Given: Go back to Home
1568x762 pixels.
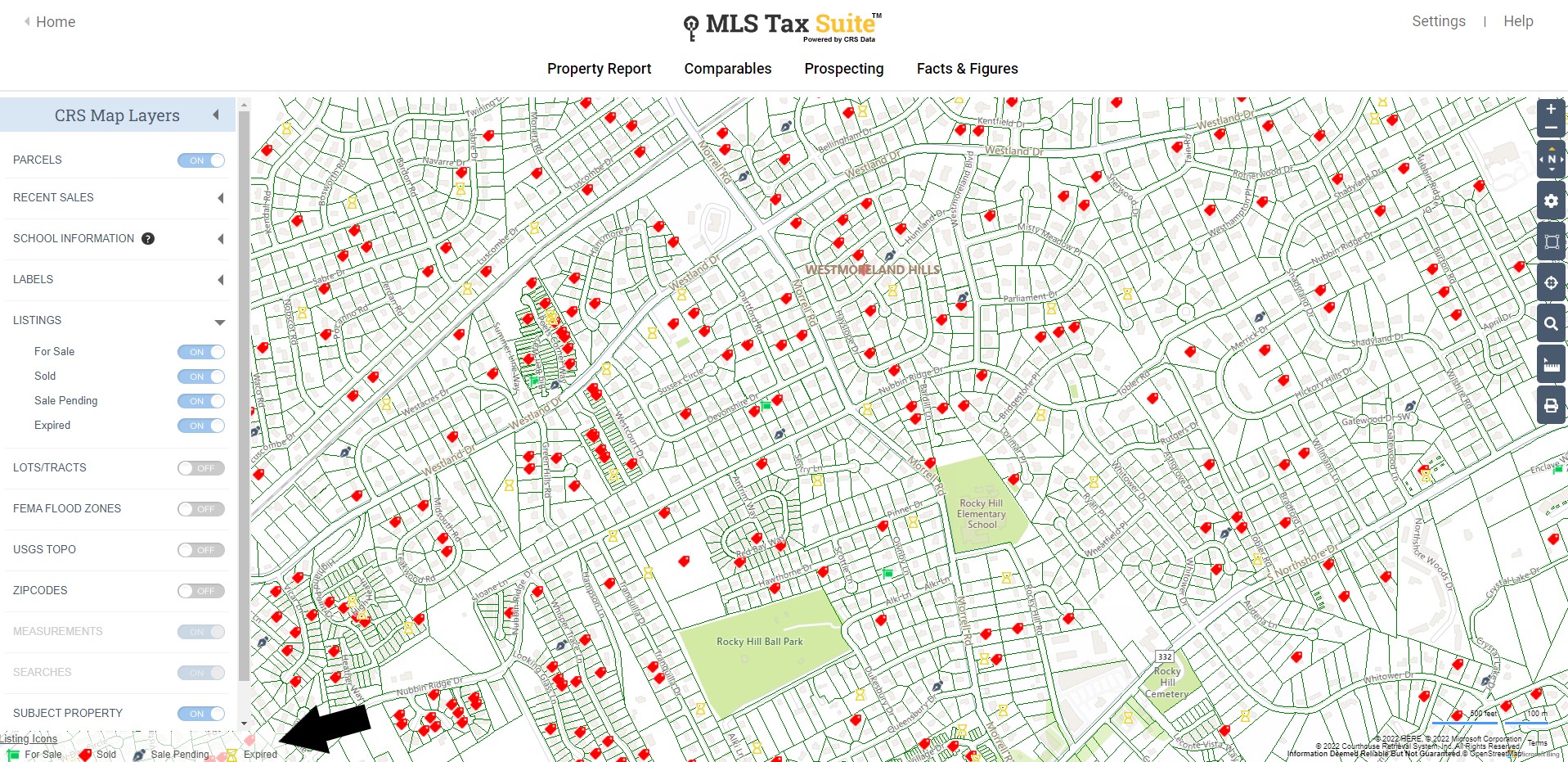Looking at the screenshot, I should 49,22.
